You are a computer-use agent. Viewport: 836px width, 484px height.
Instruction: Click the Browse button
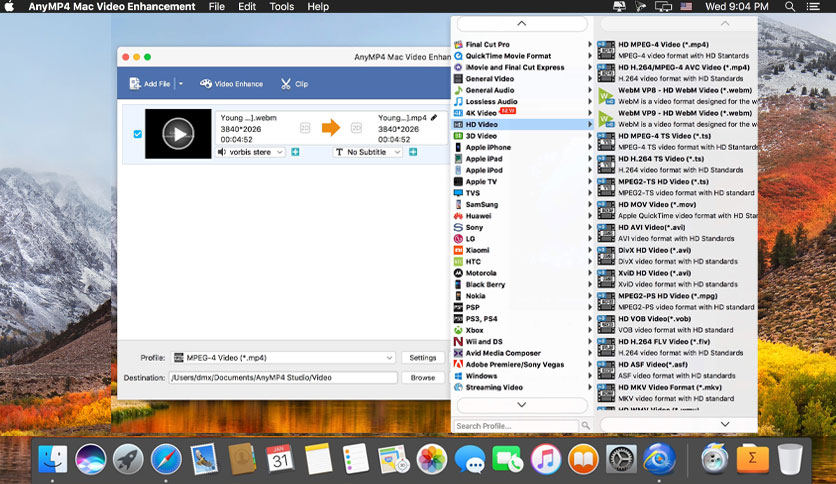pyautogui.click(x=423, y=377)
